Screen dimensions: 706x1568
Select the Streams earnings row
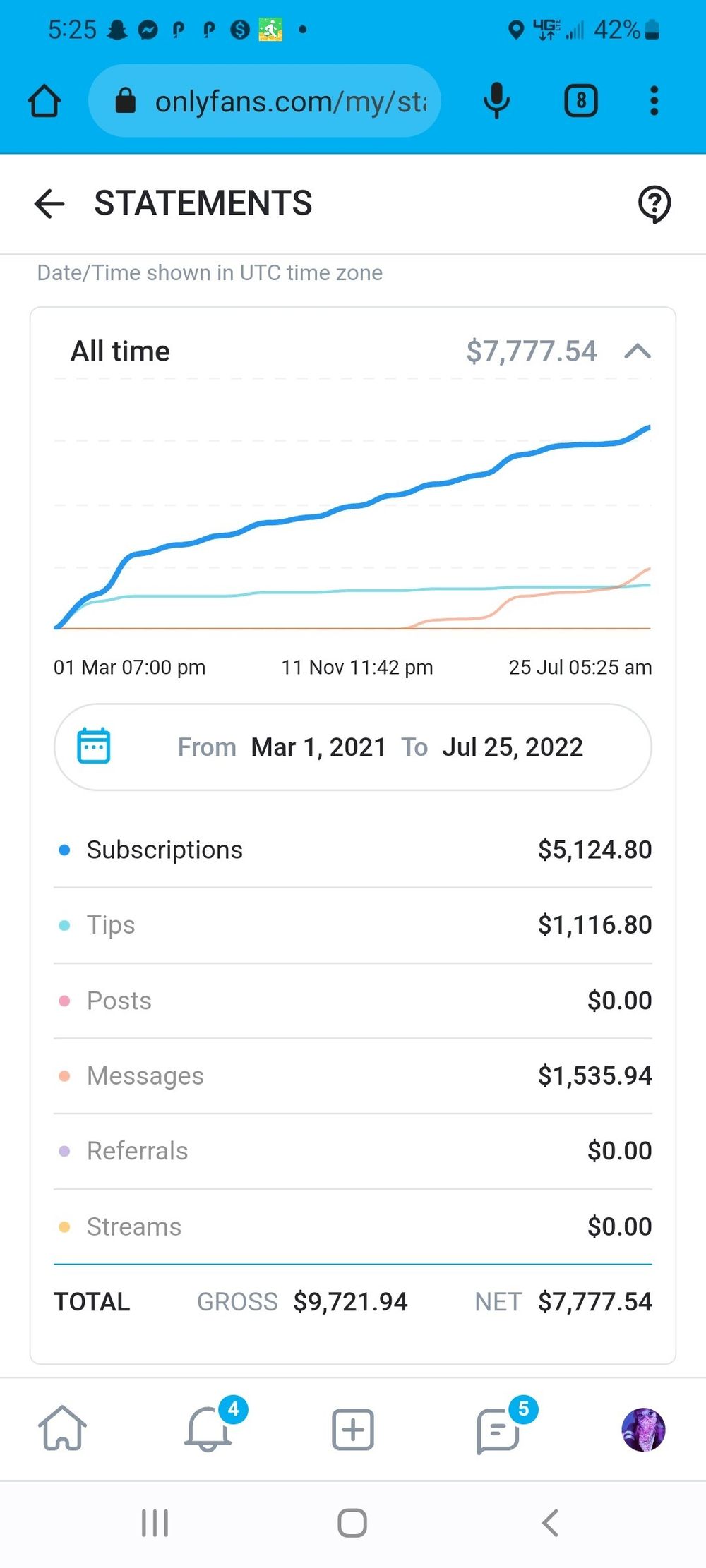(353, 1227)
